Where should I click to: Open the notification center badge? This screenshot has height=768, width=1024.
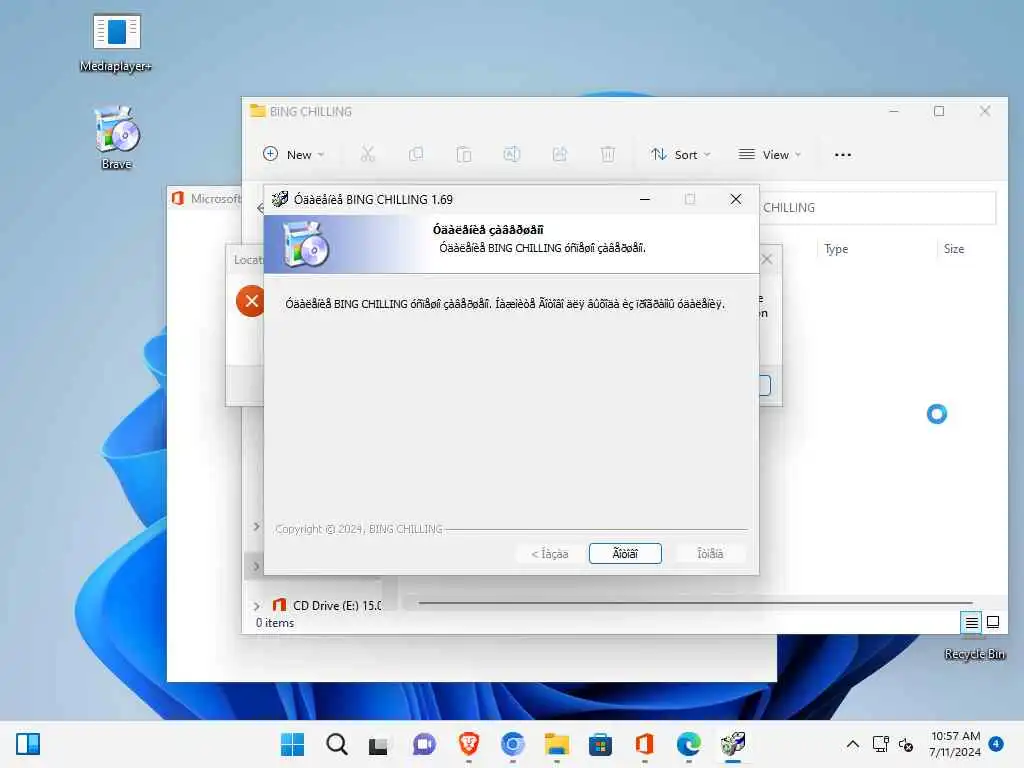[x=996, y=744]
